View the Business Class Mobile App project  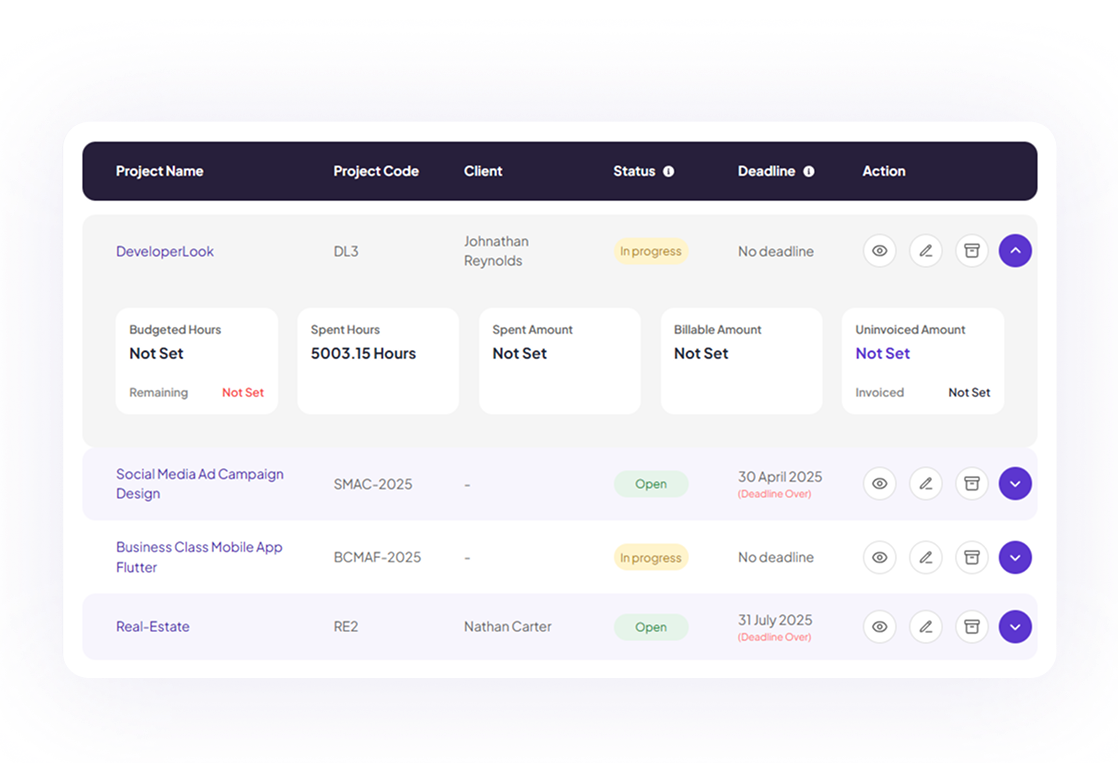point(879,557)
